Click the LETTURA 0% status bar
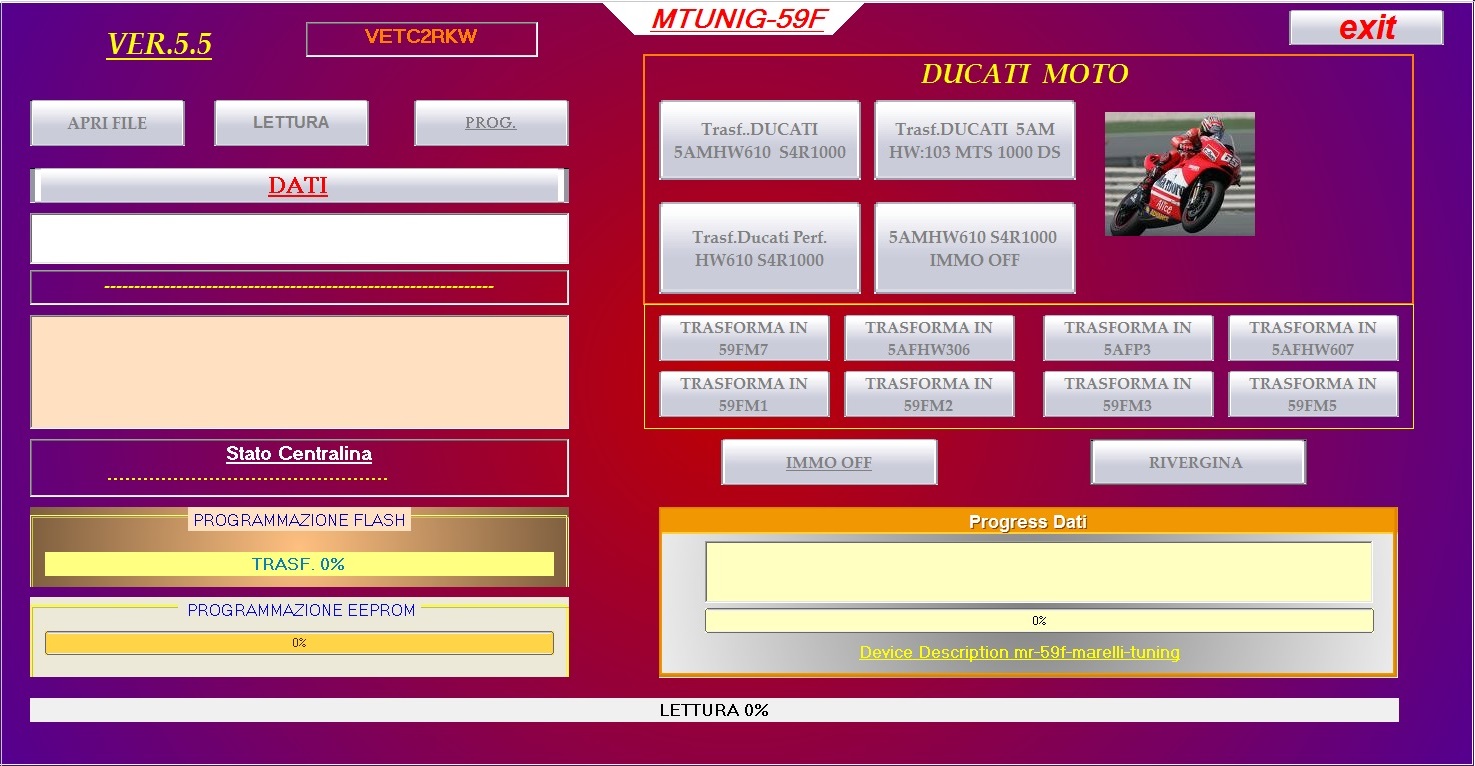 (714, 710)
